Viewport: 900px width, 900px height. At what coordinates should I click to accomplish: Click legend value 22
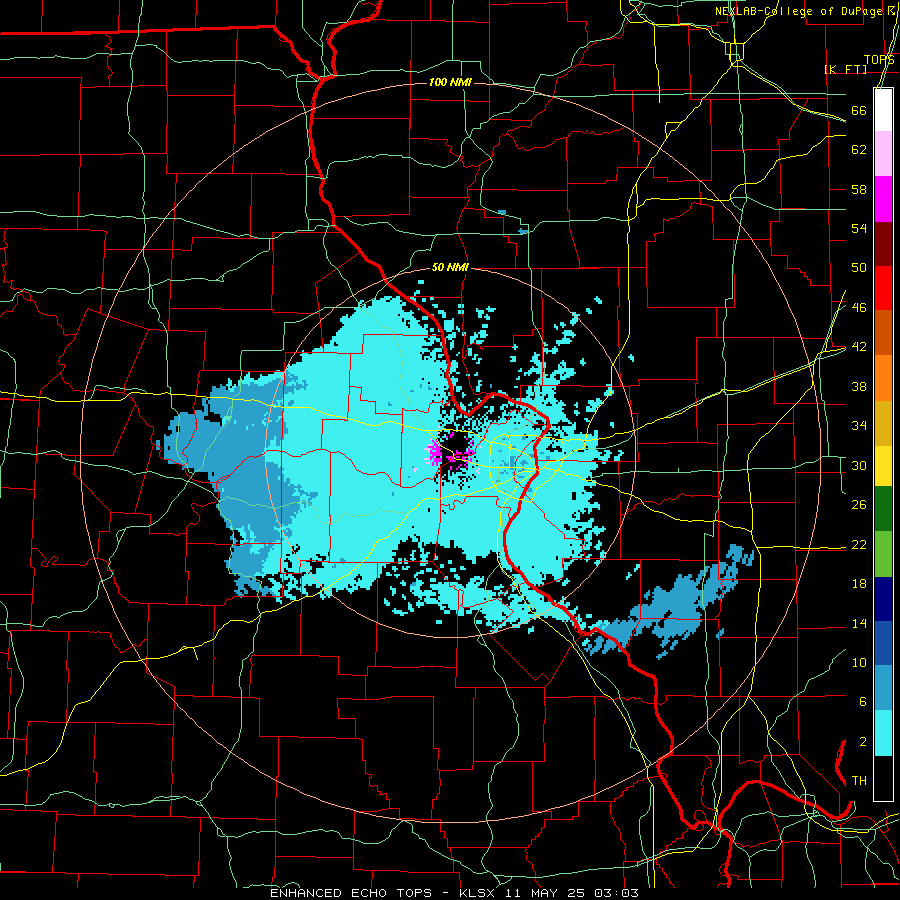tap(859, 544)
